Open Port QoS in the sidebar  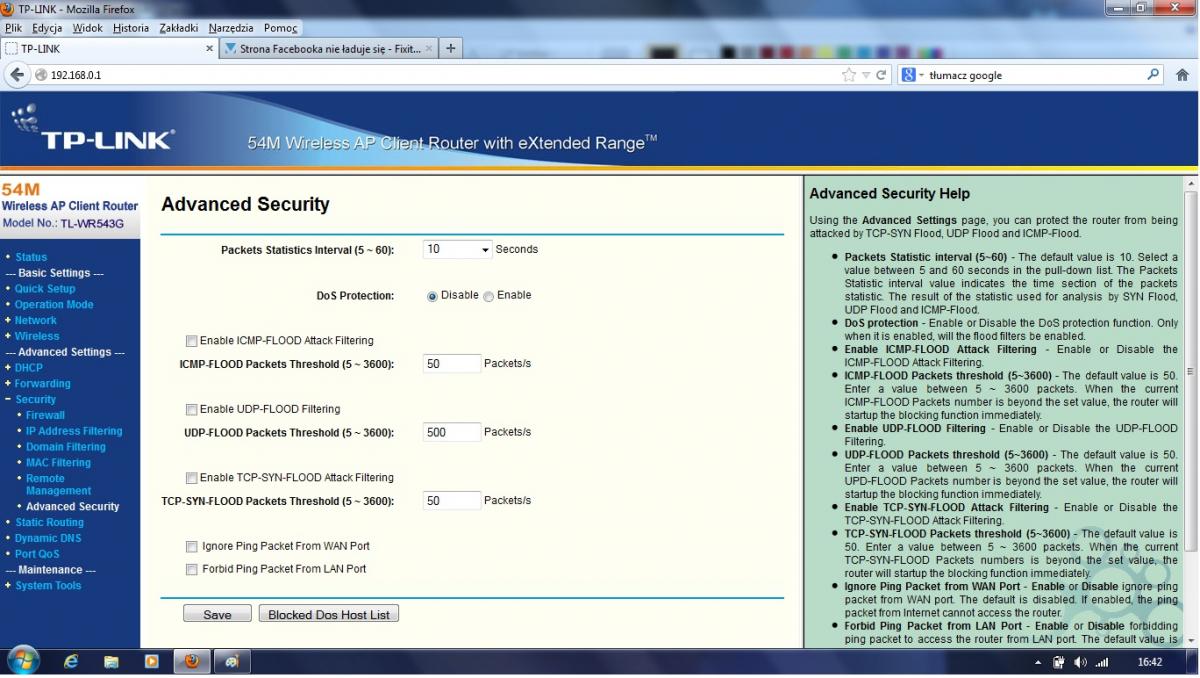point(37,555)
